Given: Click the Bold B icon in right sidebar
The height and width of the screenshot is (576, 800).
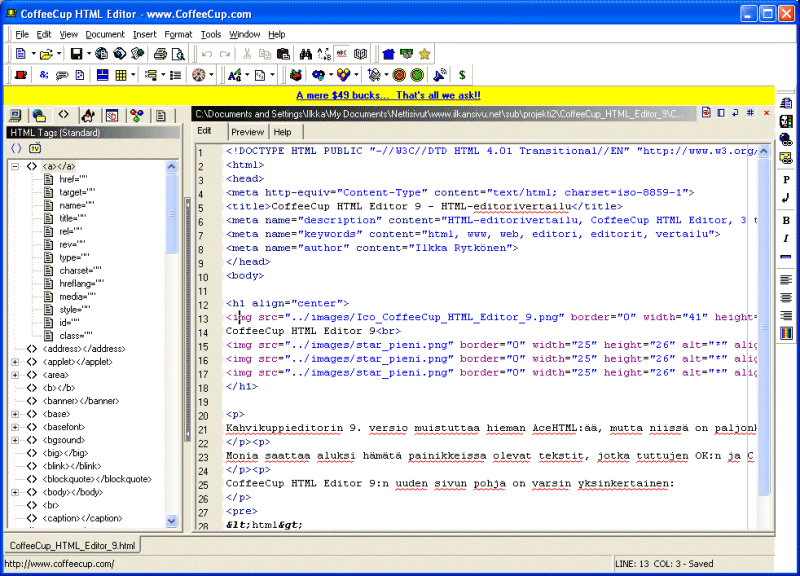Looking at the screenshot, I should click(x=786, y=220).
